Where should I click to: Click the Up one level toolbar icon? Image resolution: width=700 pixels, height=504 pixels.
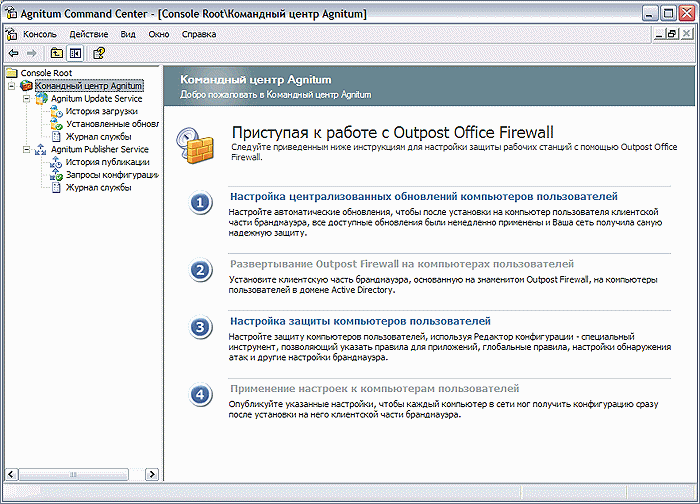click(x=56, y=54)
